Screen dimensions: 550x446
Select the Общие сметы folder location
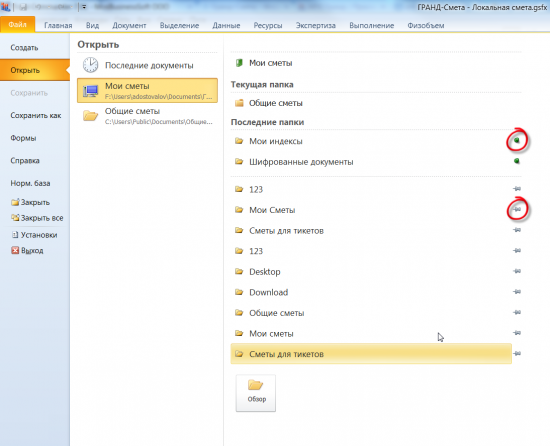point(147,116)
